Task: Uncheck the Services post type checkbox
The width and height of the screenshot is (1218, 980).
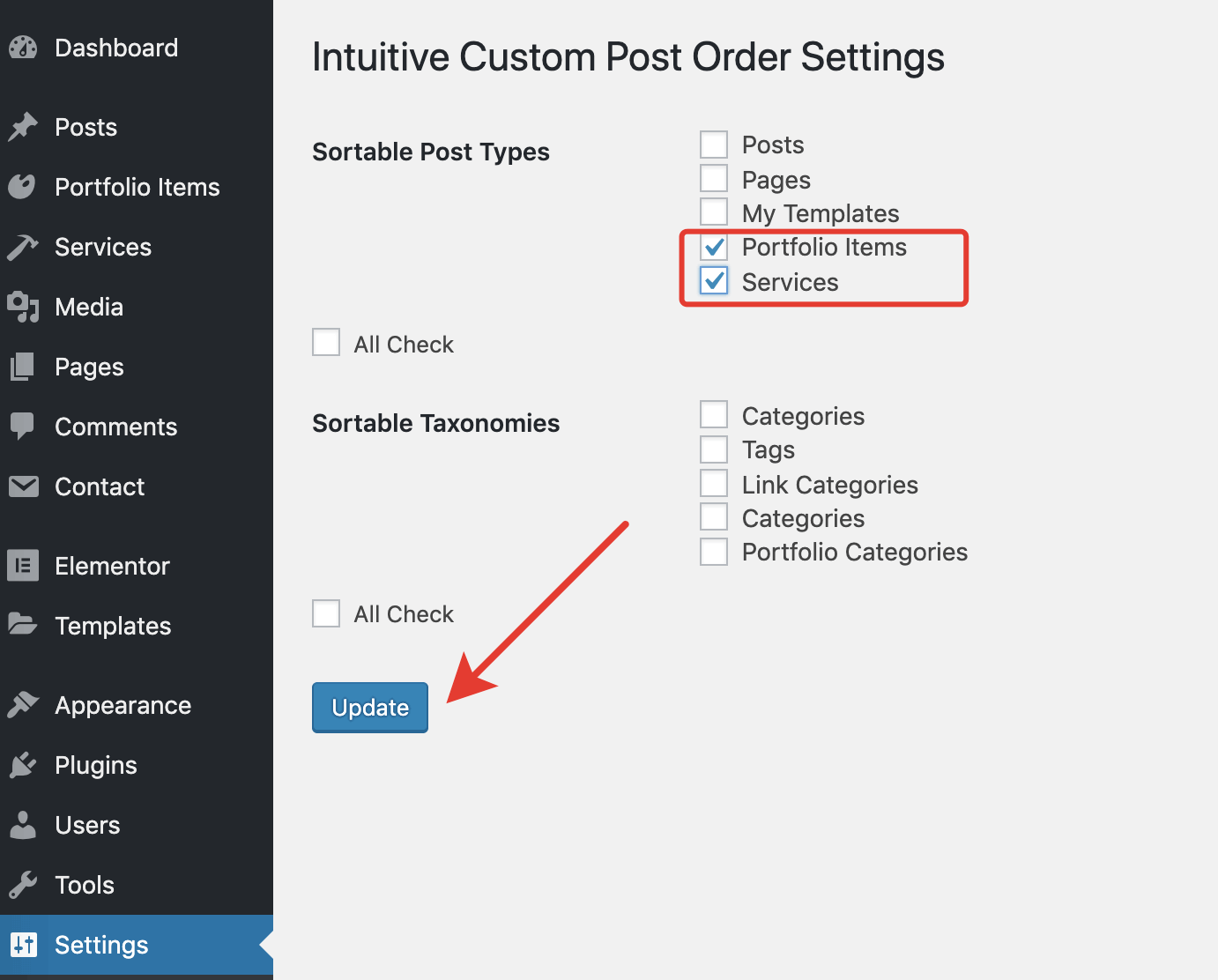Action: pos(714,281)
